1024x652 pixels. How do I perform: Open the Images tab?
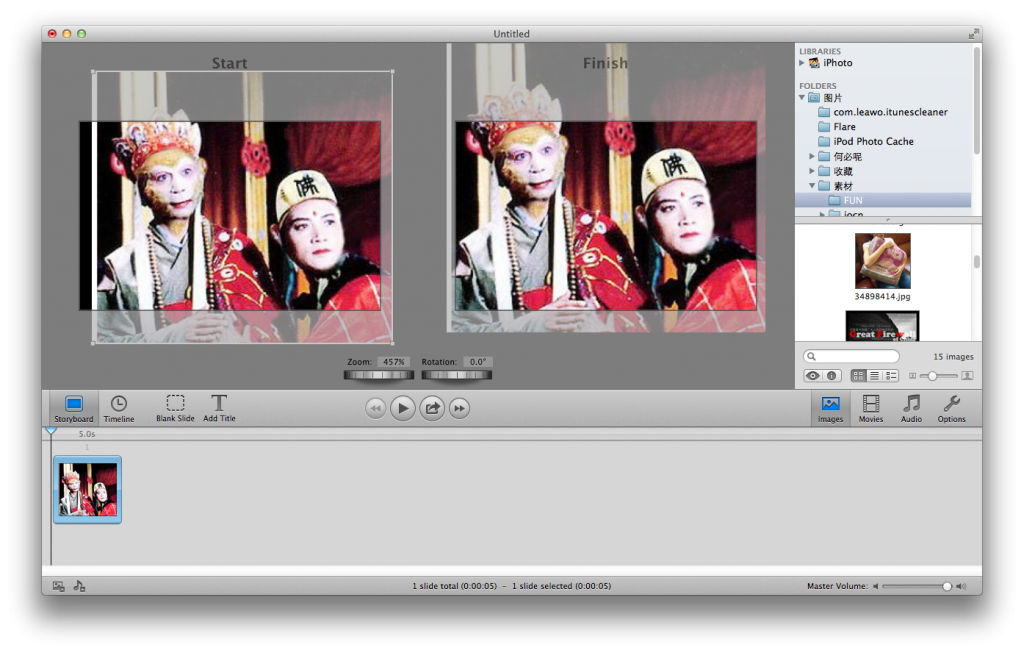pos(830,409)
